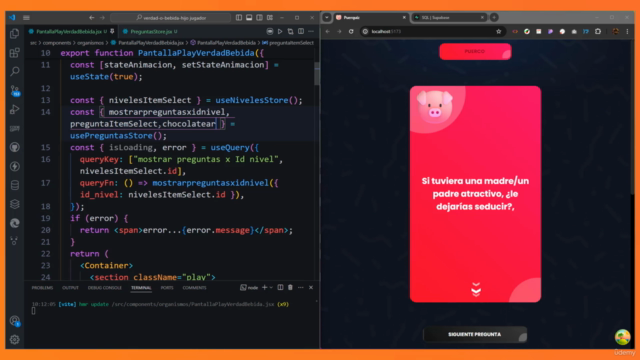The height and width of the screenshot is (360, 640).
Task: Click the VS Code command center search box
Action: pyautogui.click(x=171, y=18)
